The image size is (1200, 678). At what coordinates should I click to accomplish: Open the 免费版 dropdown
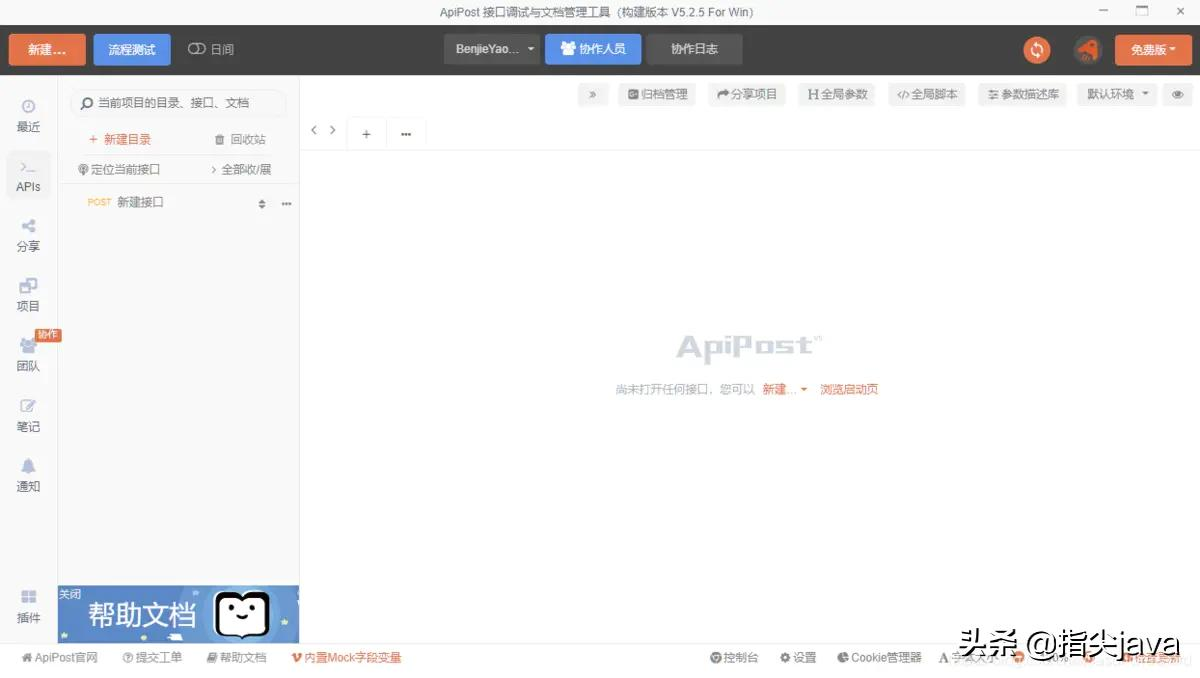pos(1154,49)
